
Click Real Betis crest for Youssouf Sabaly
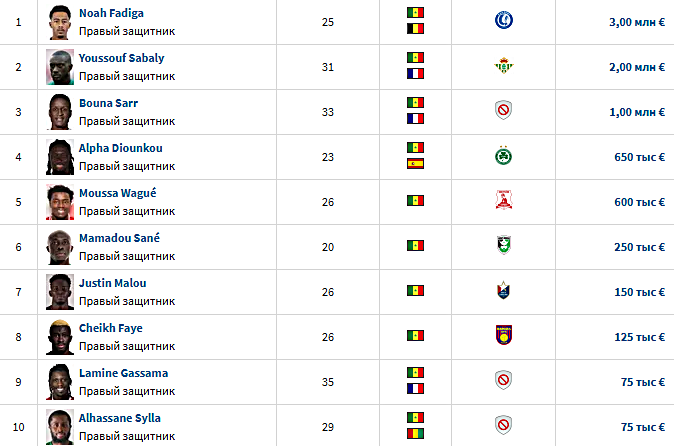[x=503, y=65]
